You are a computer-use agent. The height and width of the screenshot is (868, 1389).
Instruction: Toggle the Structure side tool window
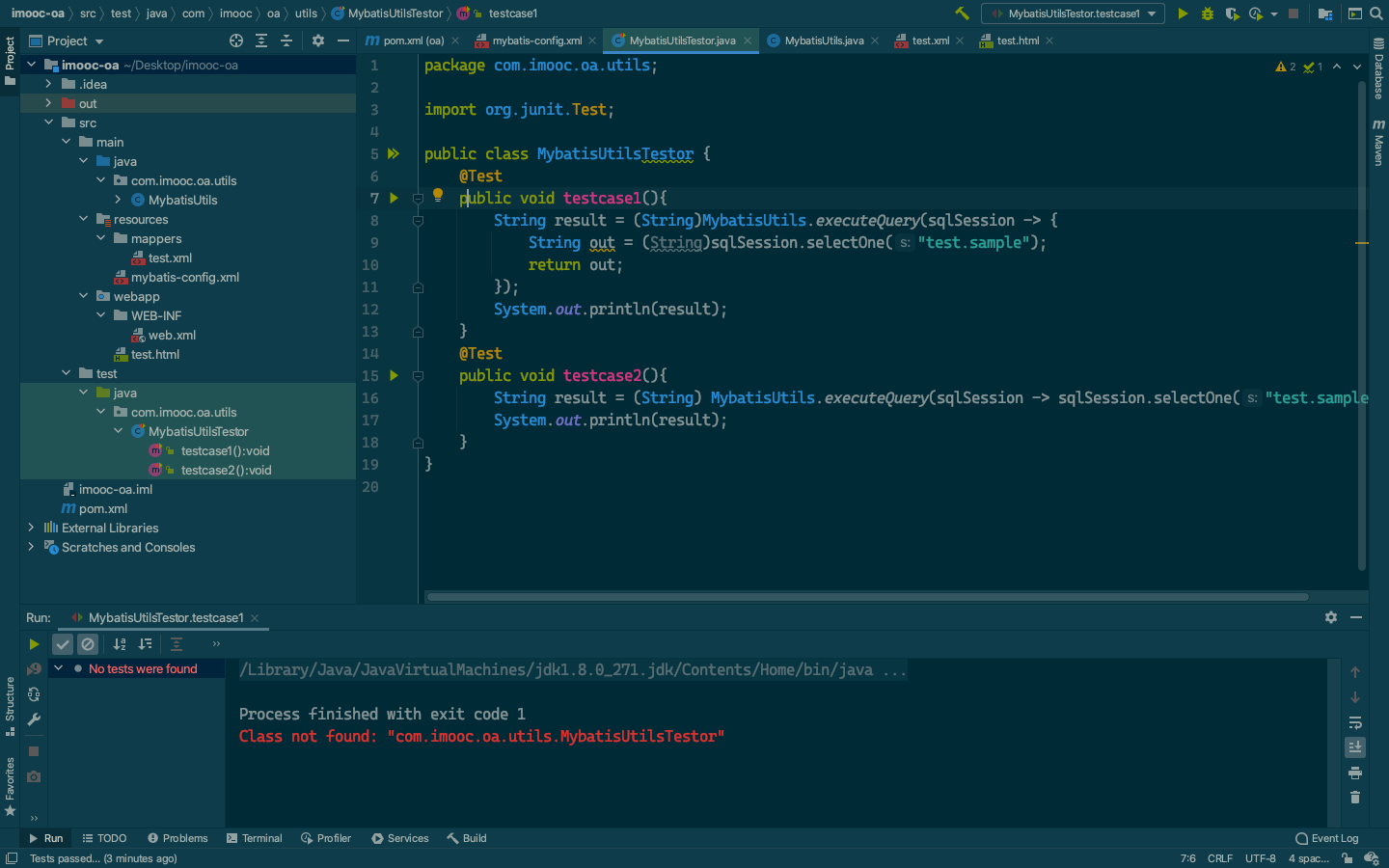pos(10,706)
